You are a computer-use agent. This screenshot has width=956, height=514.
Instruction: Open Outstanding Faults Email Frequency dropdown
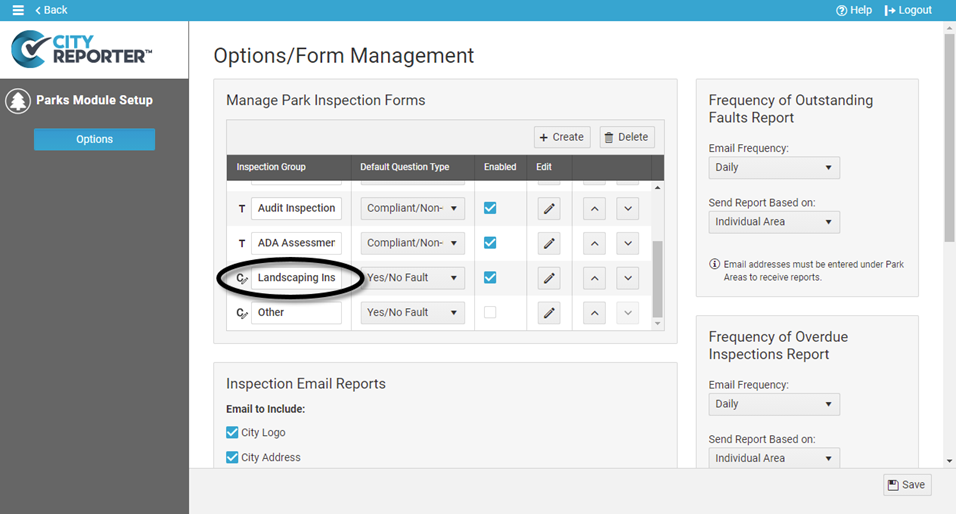(x=774, y=168)
